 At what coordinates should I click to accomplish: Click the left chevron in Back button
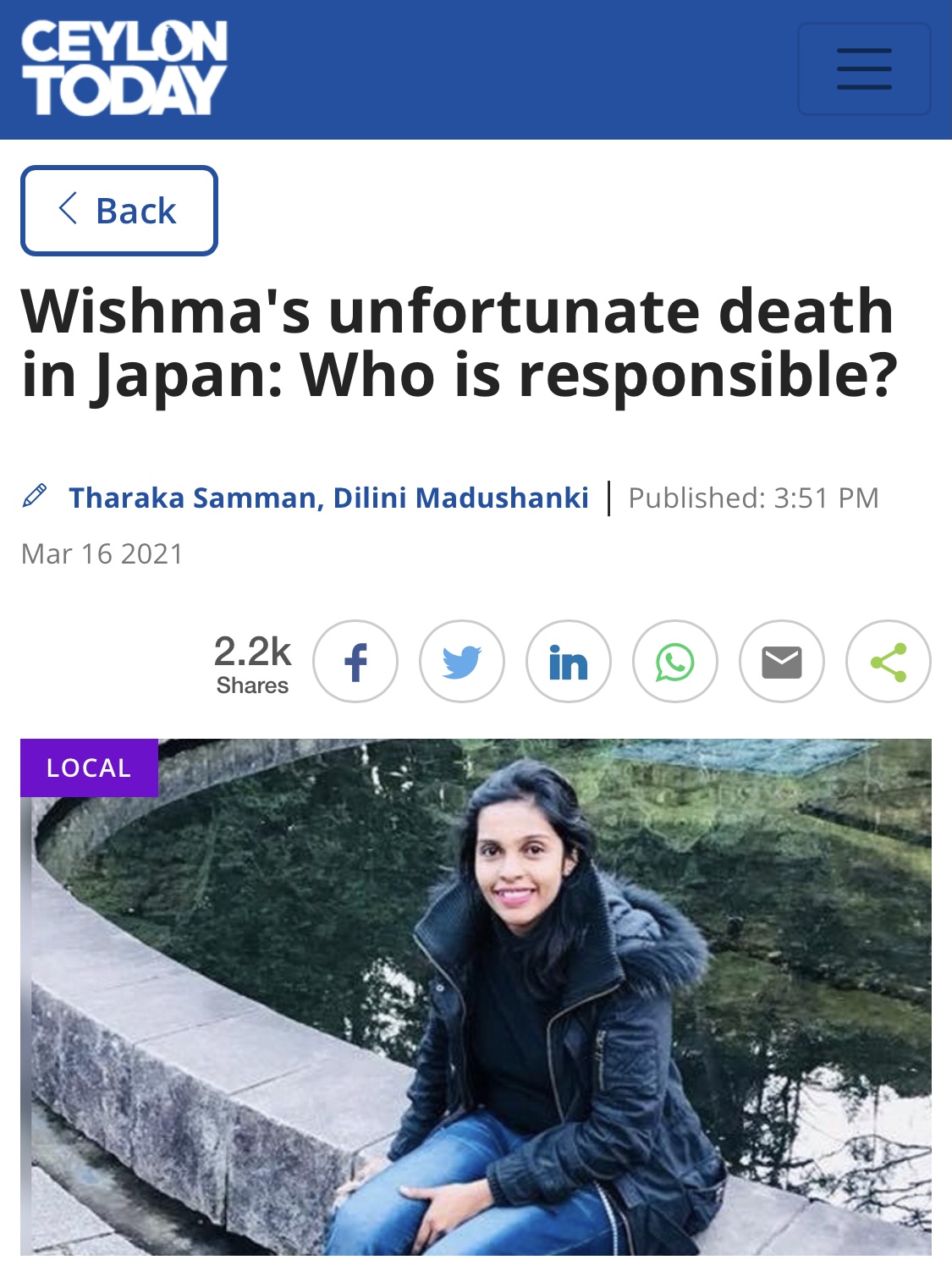[69, 208]
